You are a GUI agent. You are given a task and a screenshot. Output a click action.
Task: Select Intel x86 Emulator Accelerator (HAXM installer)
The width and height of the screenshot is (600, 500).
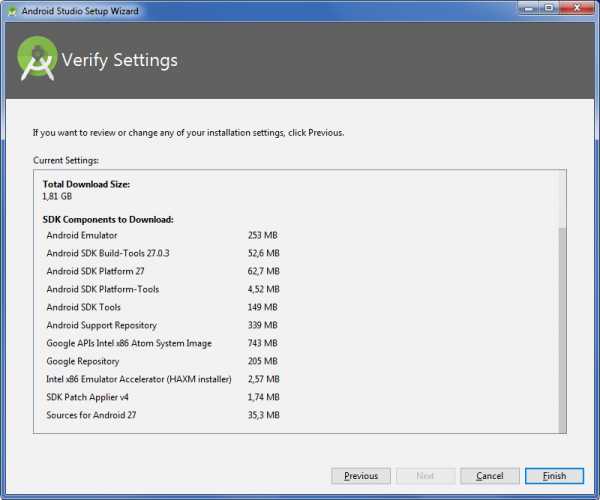(139, 379)
